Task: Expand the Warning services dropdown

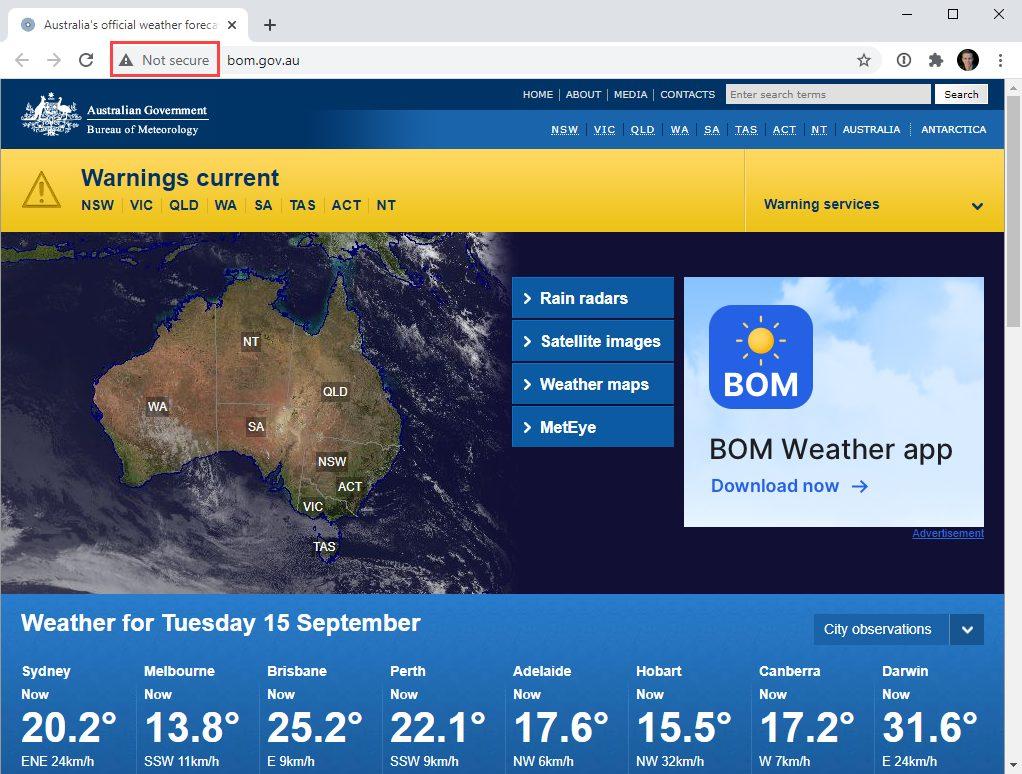Action: coord(976,206)
